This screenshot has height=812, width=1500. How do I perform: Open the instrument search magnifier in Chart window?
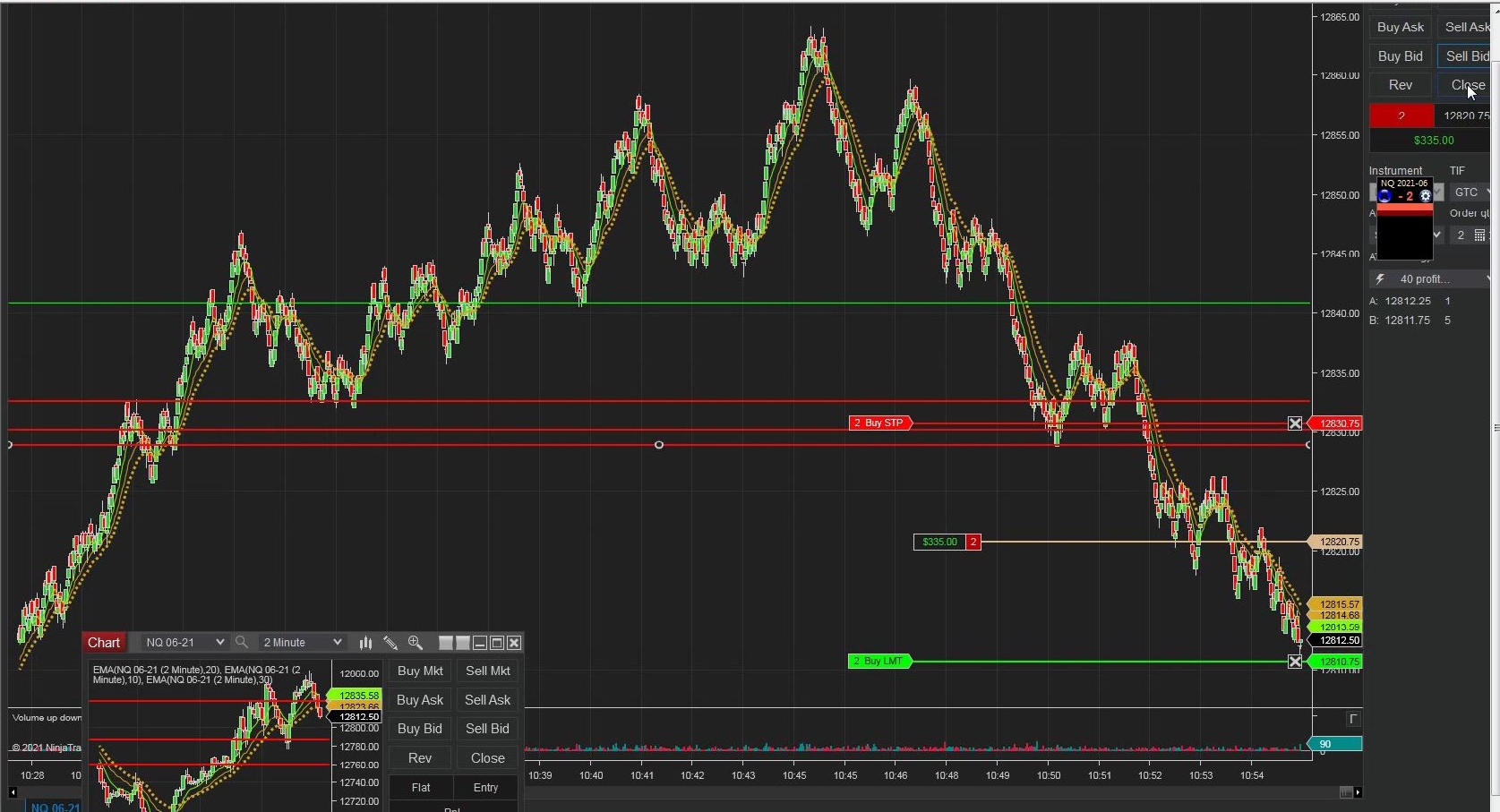[241, 642]
